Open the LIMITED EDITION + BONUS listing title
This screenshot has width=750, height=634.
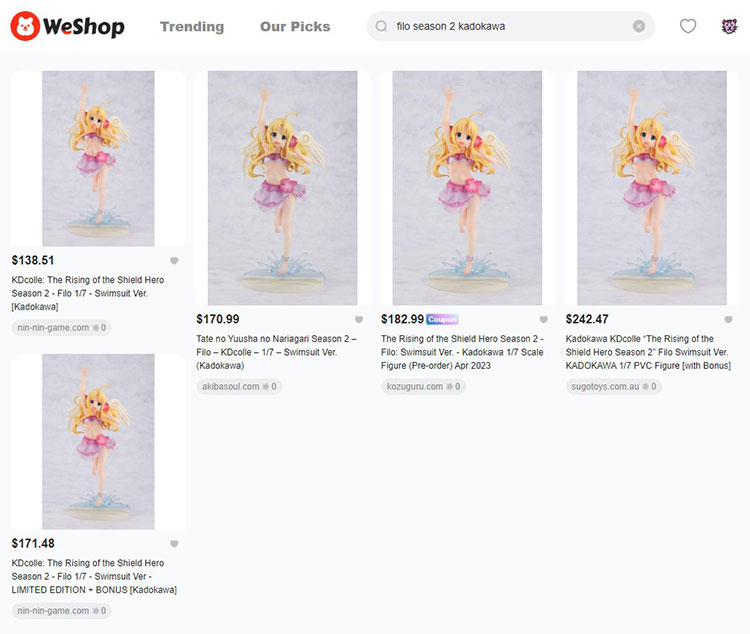[94, 576]
